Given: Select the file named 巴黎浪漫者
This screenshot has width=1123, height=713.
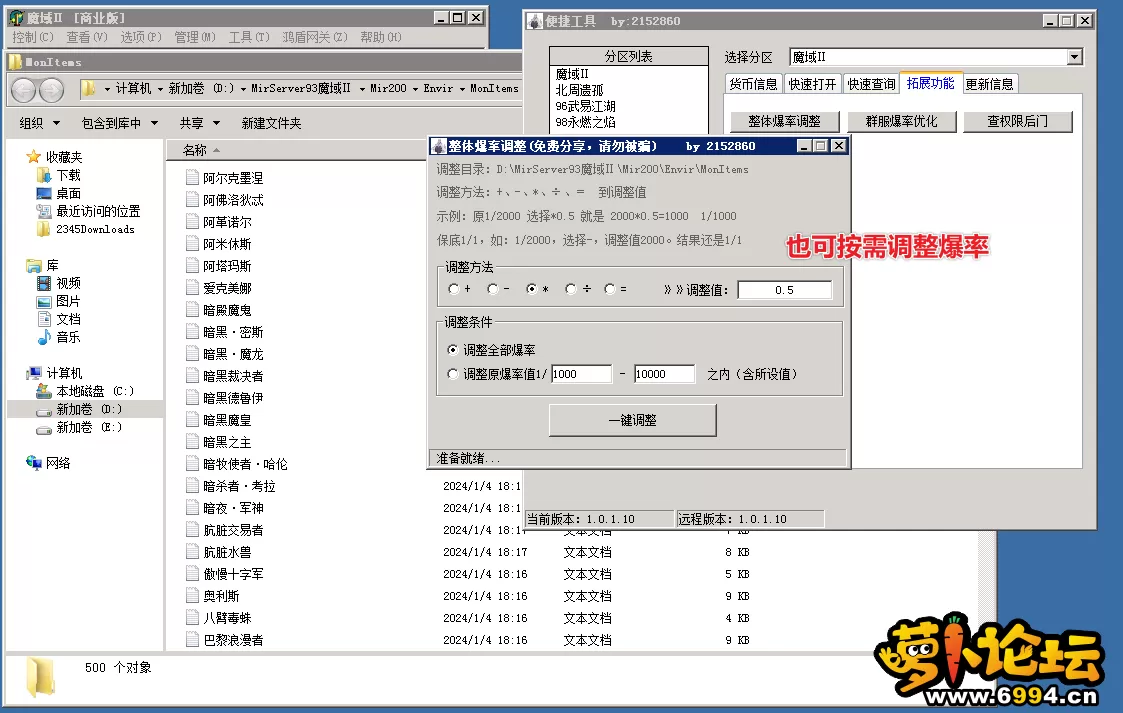Looking at the screenshot, I should (233, 640).
